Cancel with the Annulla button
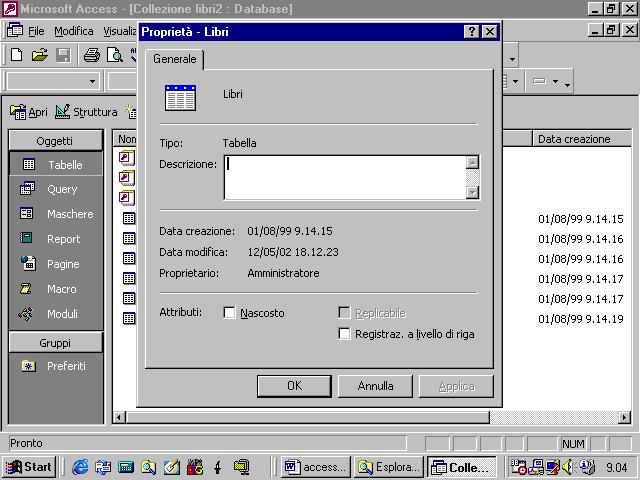 [x=375, y=386]
